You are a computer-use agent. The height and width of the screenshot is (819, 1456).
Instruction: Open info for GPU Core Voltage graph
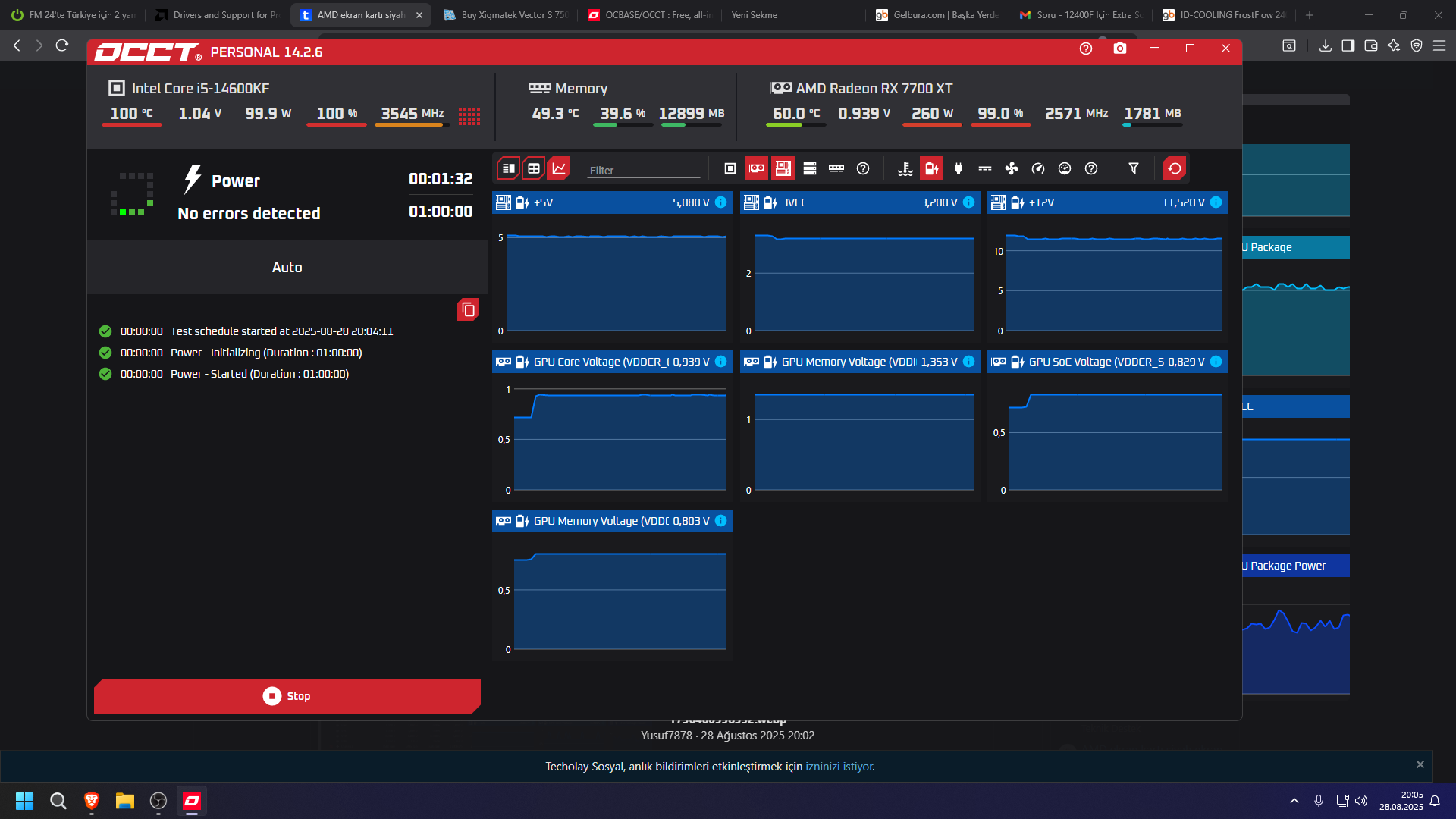pos(721,362)
